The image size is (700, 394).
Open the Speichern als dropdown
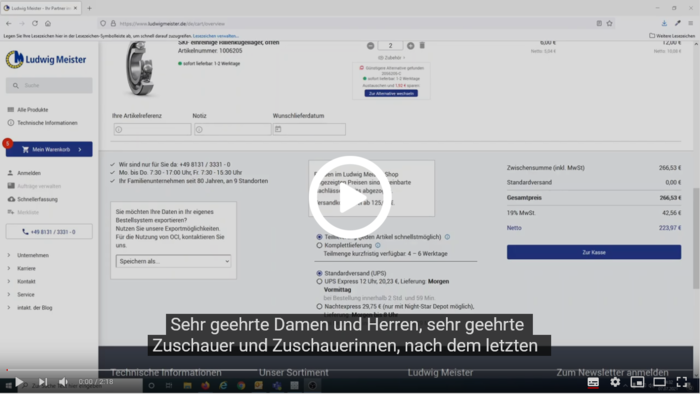click(x=174, y=261)
